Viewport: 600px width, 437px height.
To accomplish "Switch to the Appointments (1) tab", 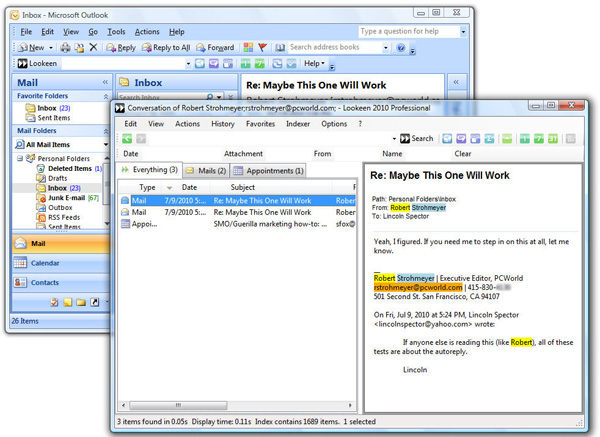I will click(268, 171).
